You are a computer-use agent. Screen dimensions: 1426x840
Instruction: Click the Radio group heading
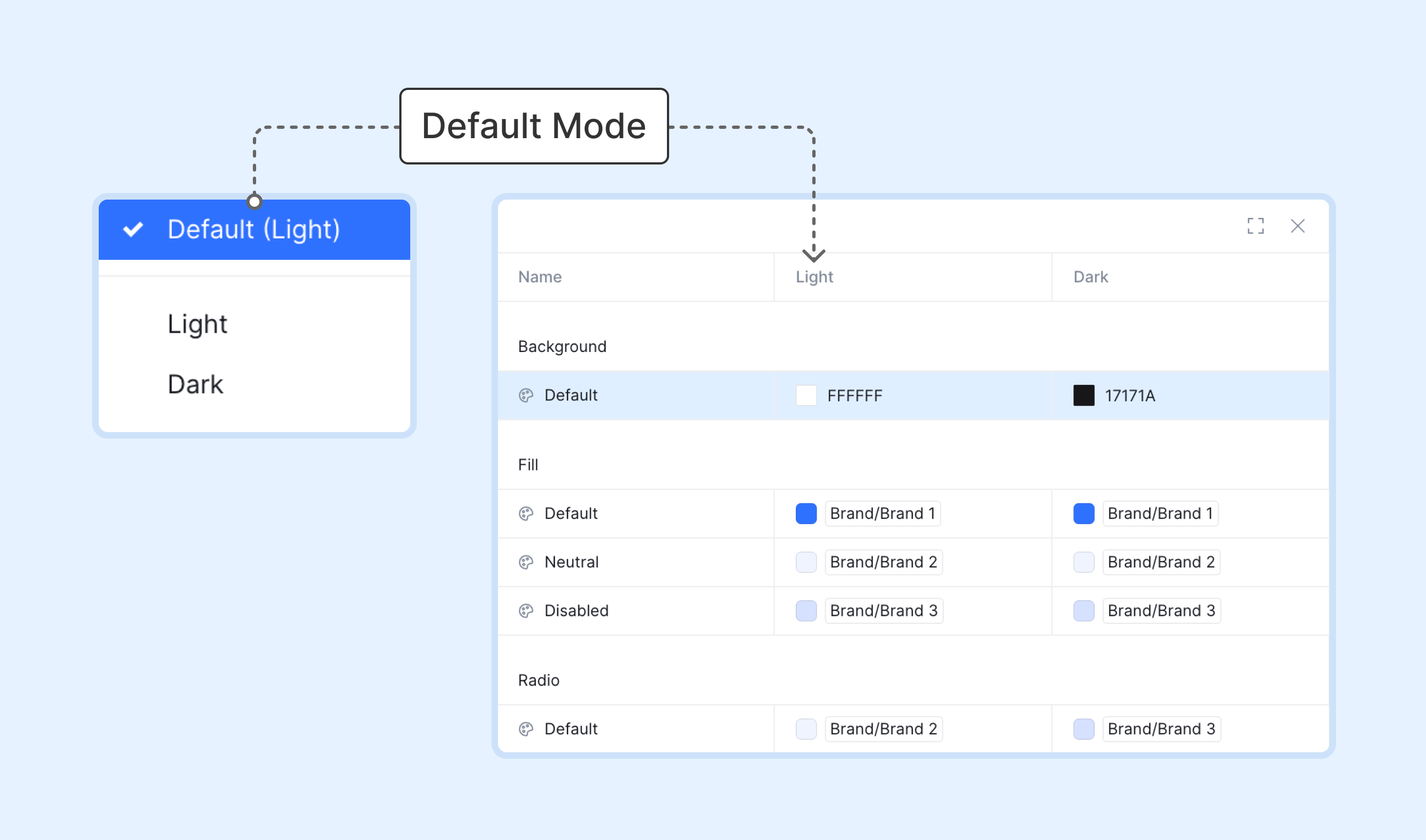point(539,680)
